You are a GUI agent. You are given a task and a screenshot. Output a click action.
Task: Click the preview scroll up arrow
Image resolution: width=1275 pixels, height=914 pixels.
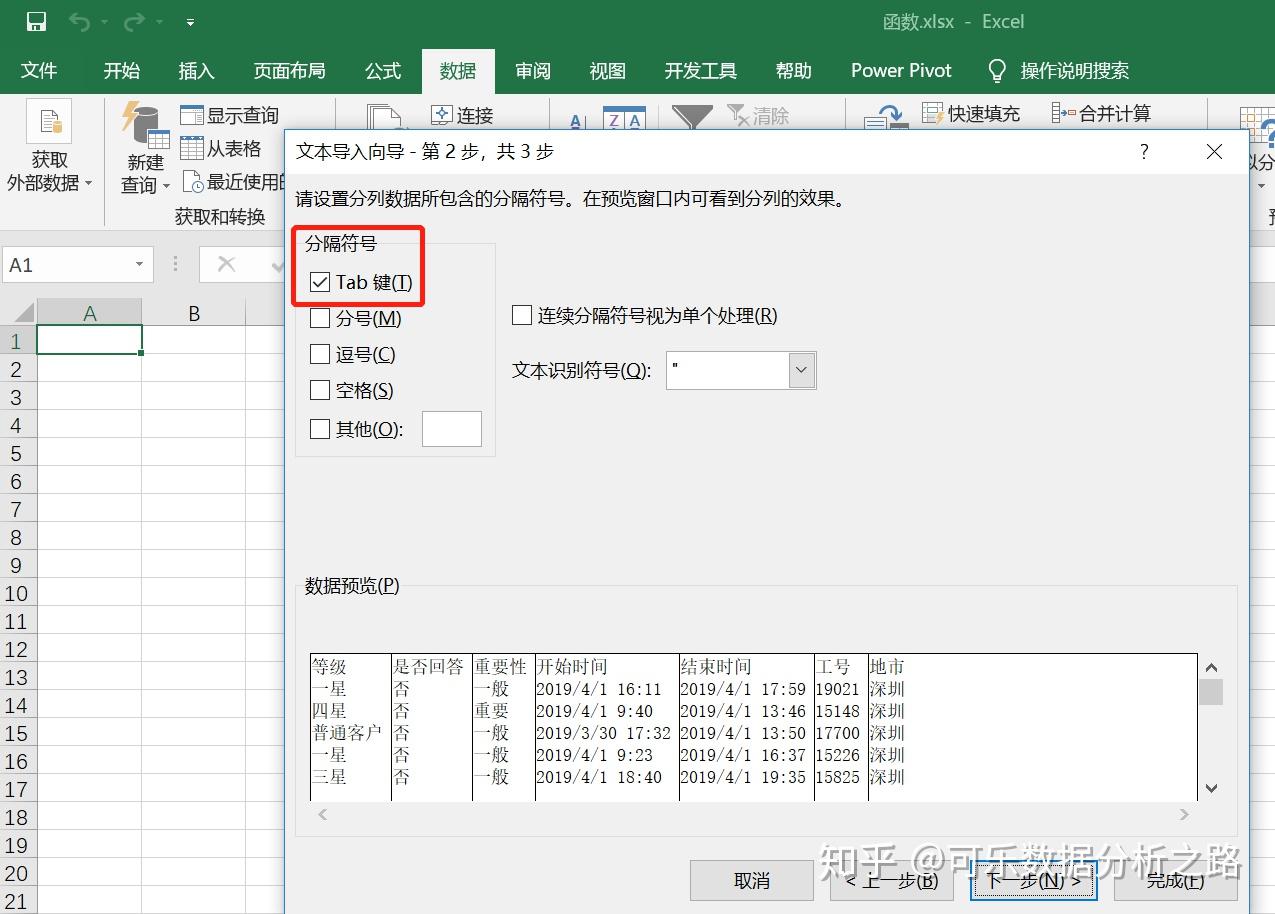click(x=1211, y=667)
